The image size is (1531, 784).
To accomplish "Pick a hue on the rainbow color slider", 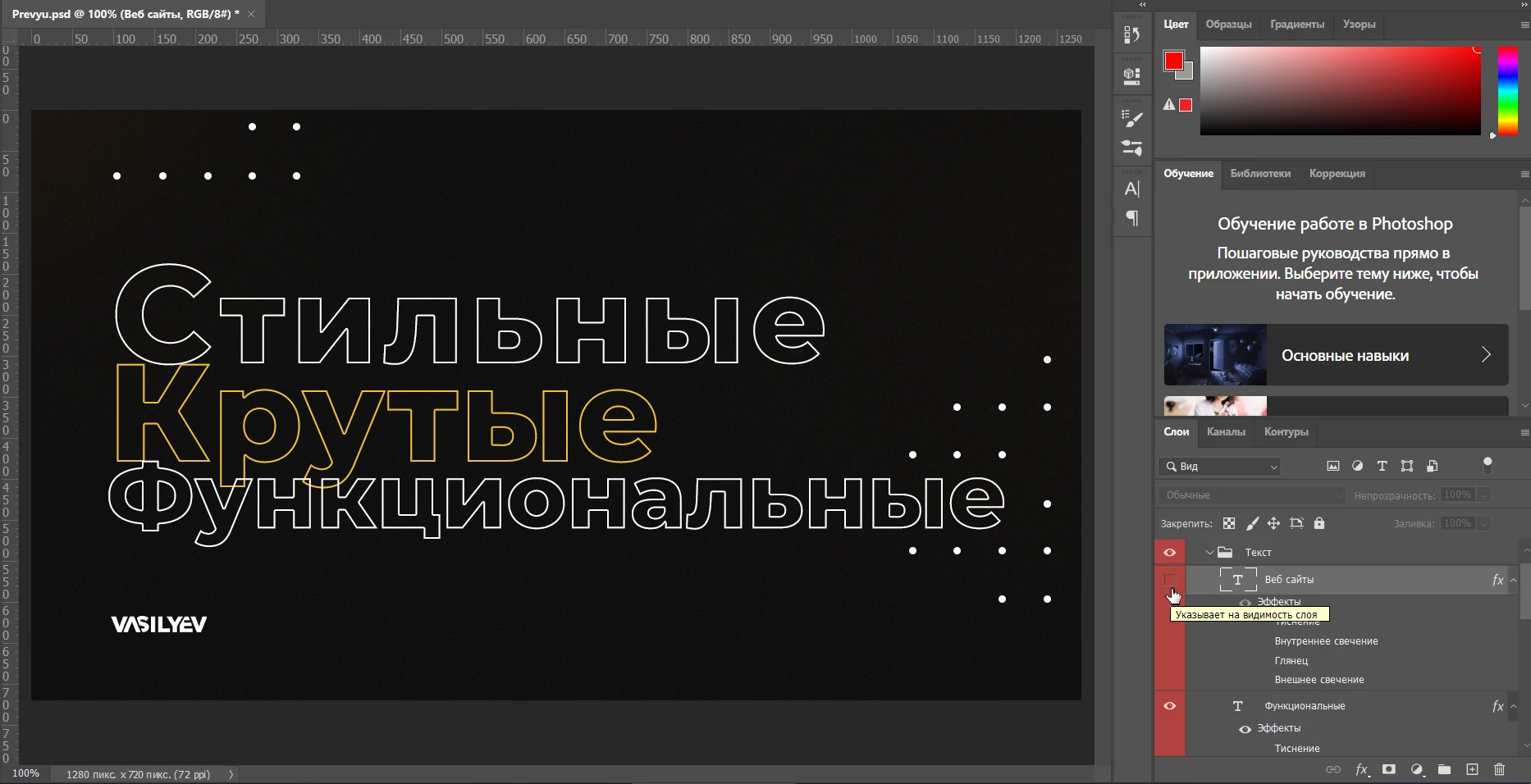I will tap(1508, 90).
